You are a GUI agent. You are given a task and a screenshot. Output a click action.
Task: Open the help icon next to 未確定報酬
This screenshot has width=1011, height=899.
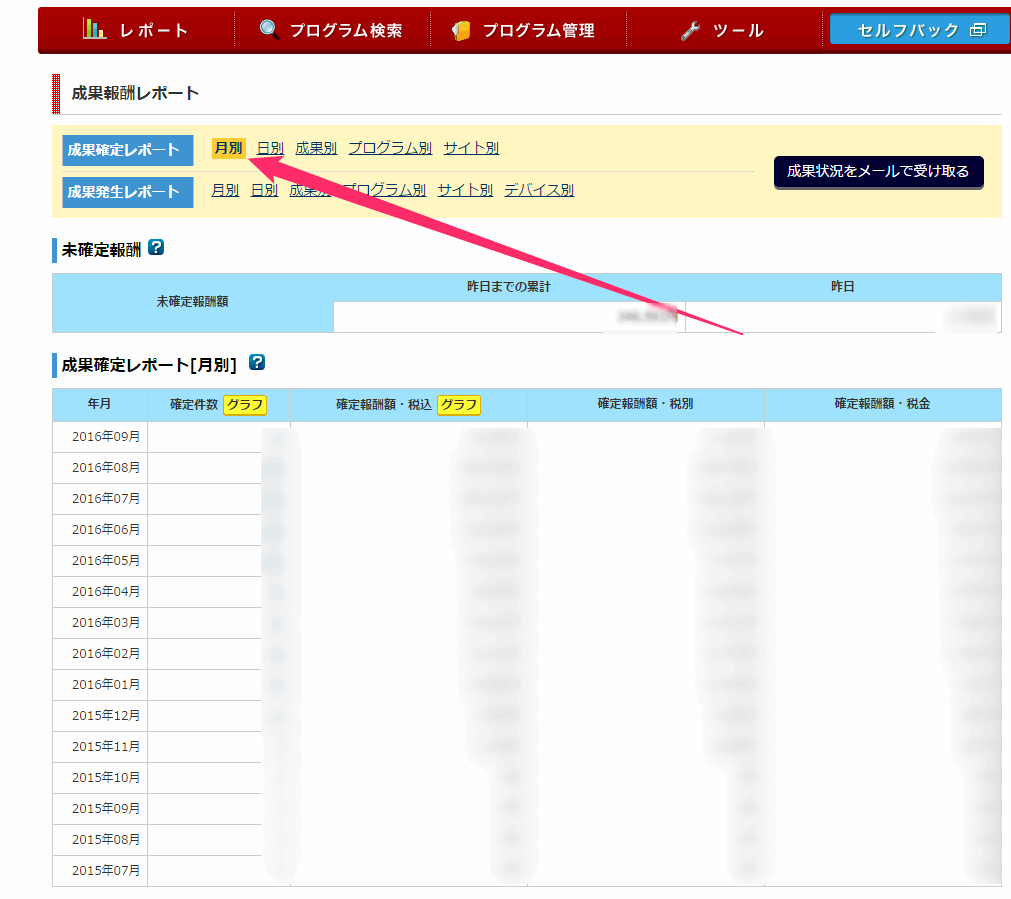tap(156, 247)
